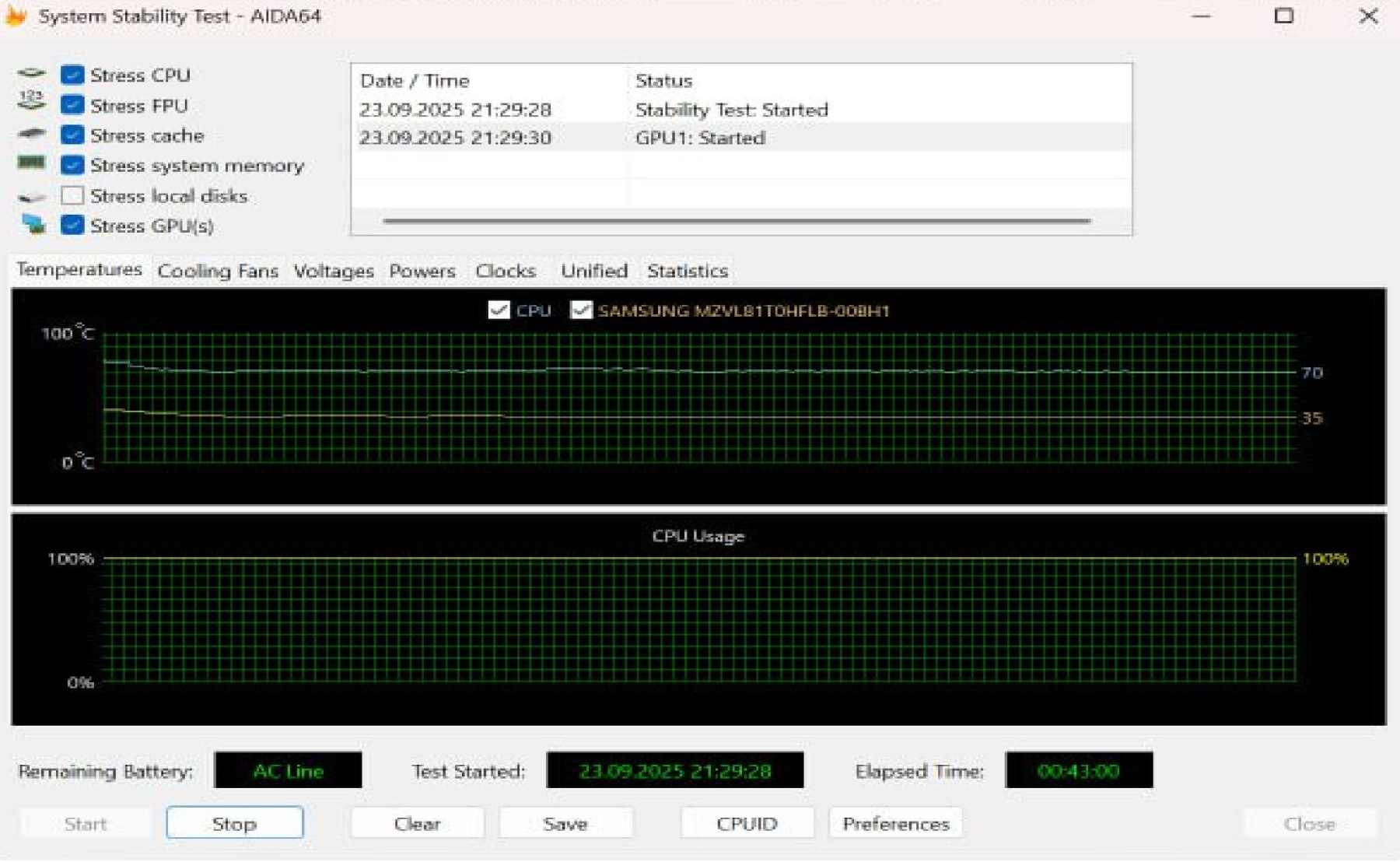1400x862 pixels.
Task: Open the Voltages tab
Action: (333, 271)
